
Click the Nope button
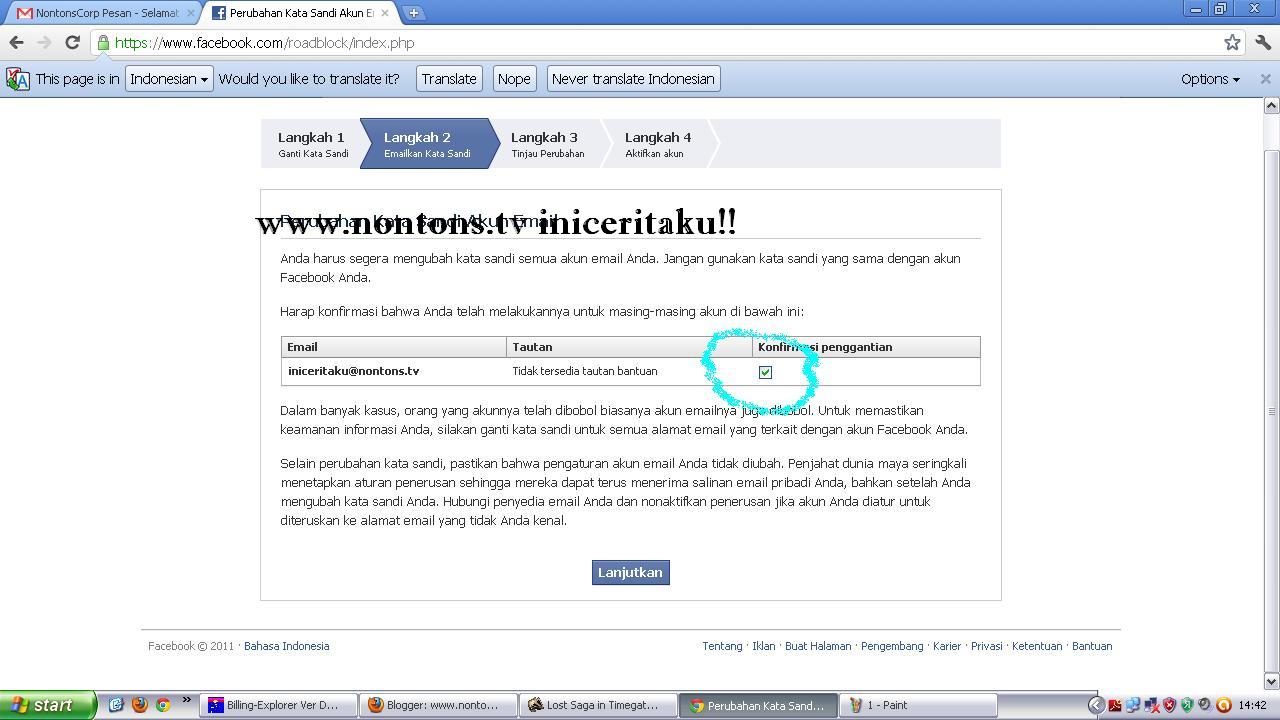[514, 79]
